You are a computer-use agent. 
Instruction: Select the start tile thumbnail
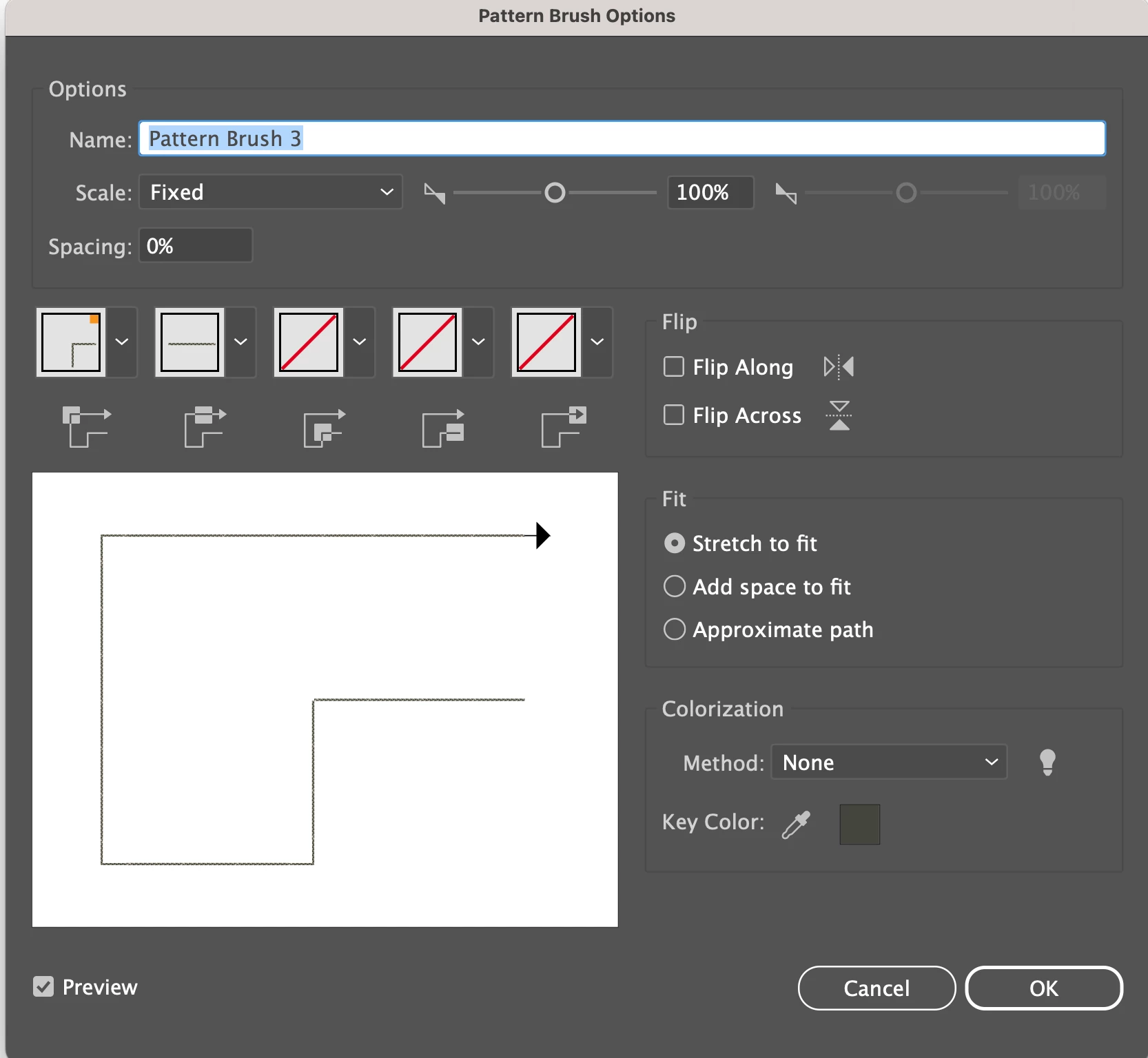click(427, 342)
